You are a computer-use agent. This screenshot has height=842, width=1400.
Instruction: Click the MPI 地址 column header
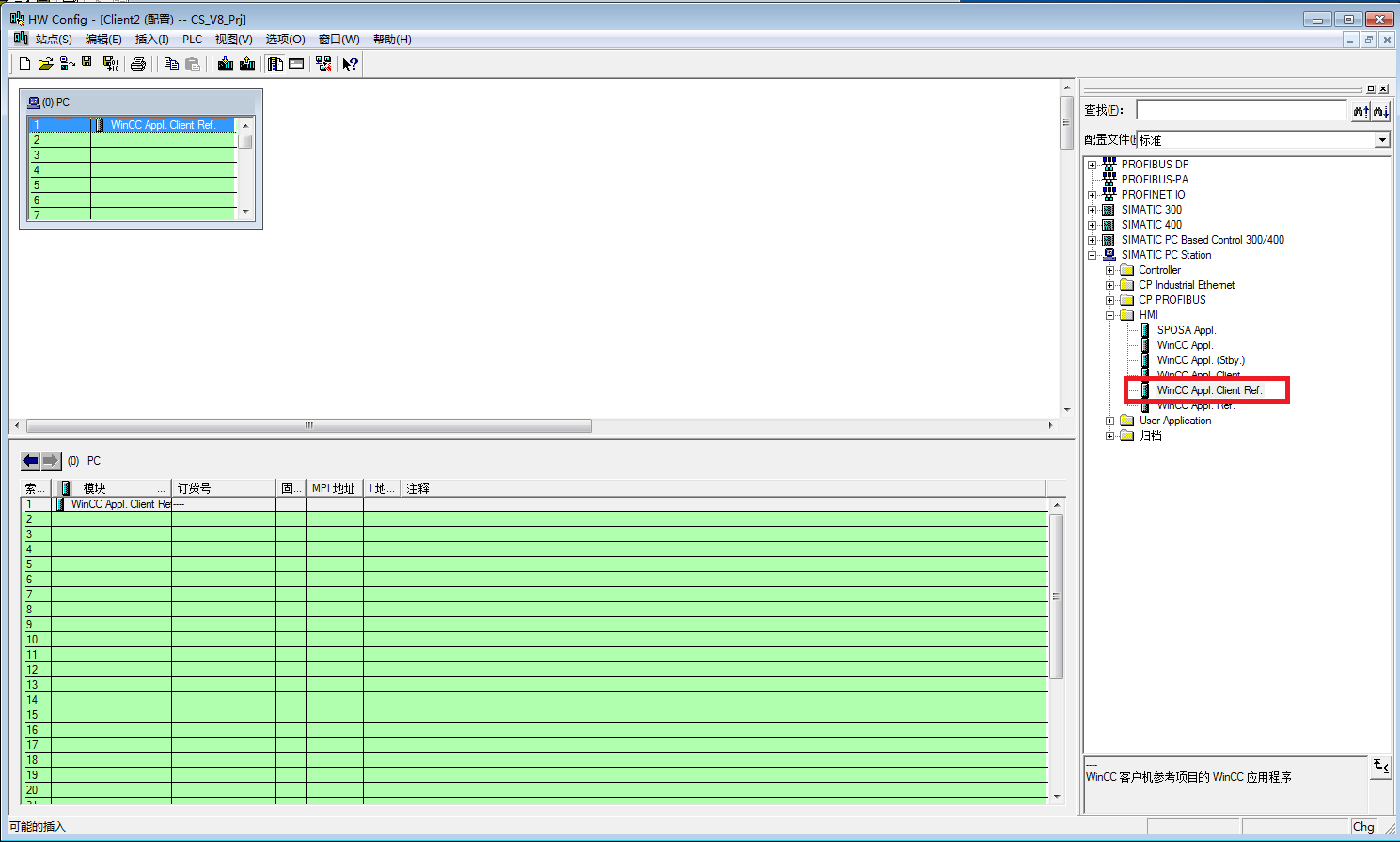click(x=334, y=488)
